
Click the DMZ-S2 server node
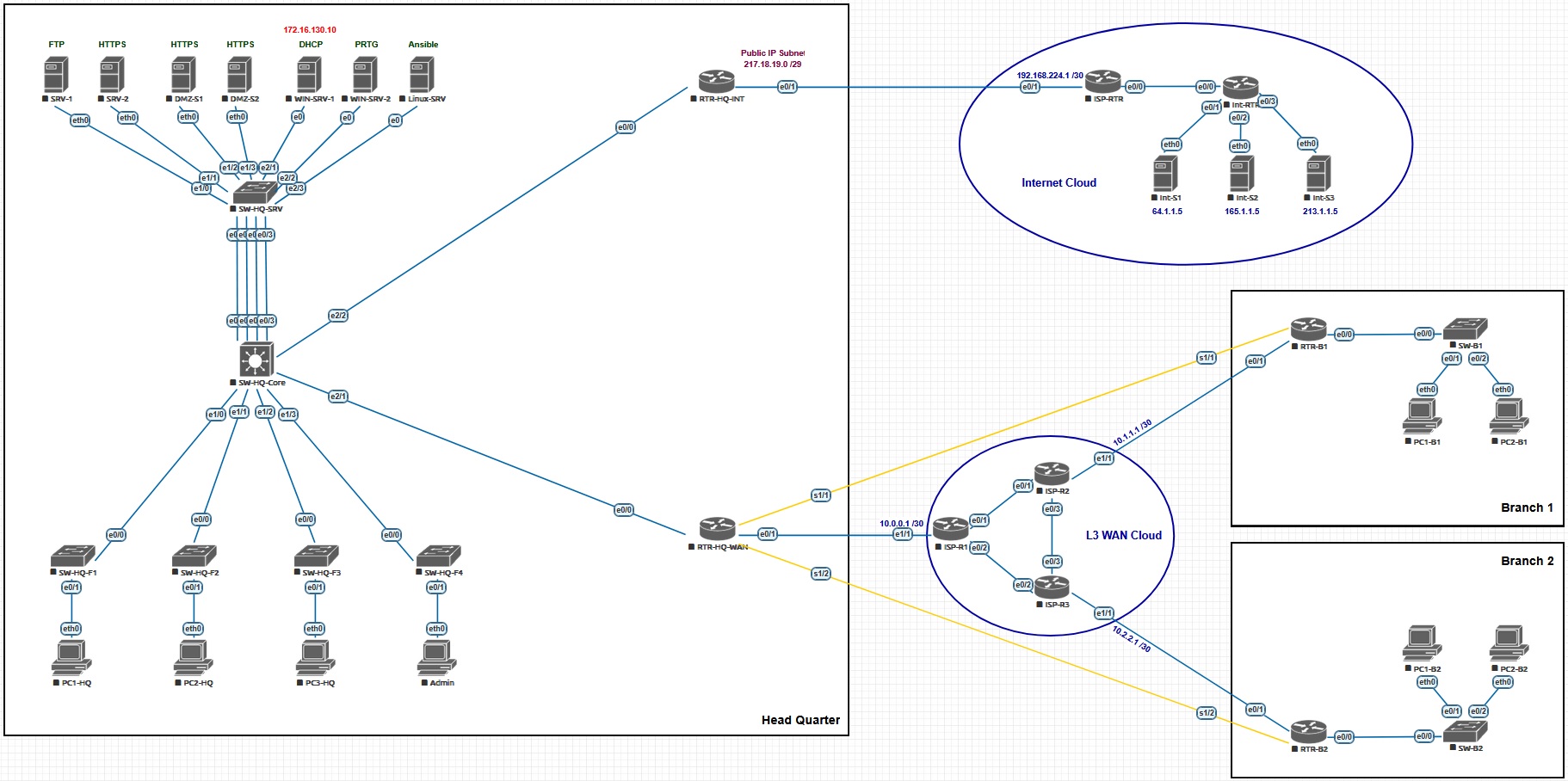click(239, 75)
